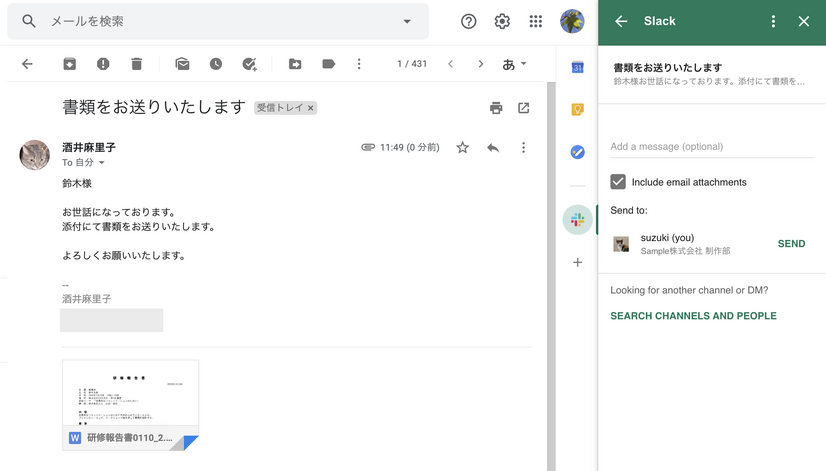Click the Add a message field
The height and width of the screenshot is (471, 826).
tap(712, 146)
